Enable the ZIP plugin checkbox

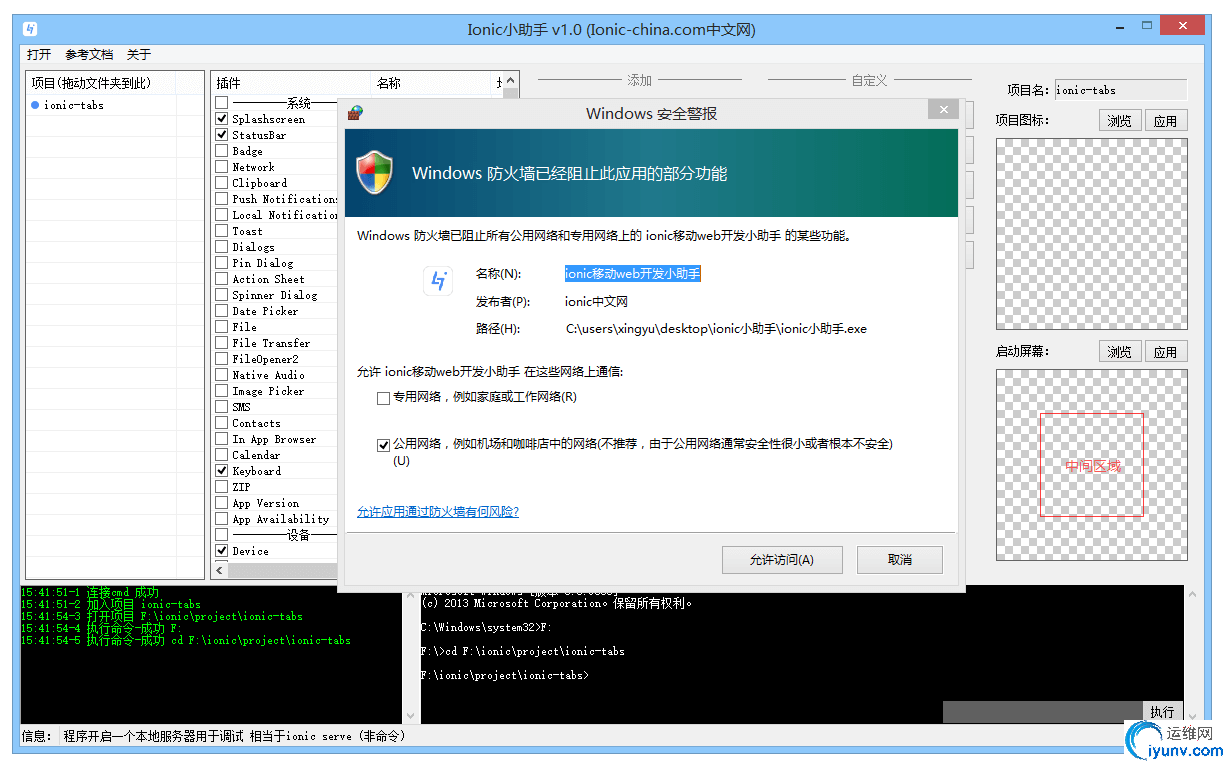pos(222,487)
